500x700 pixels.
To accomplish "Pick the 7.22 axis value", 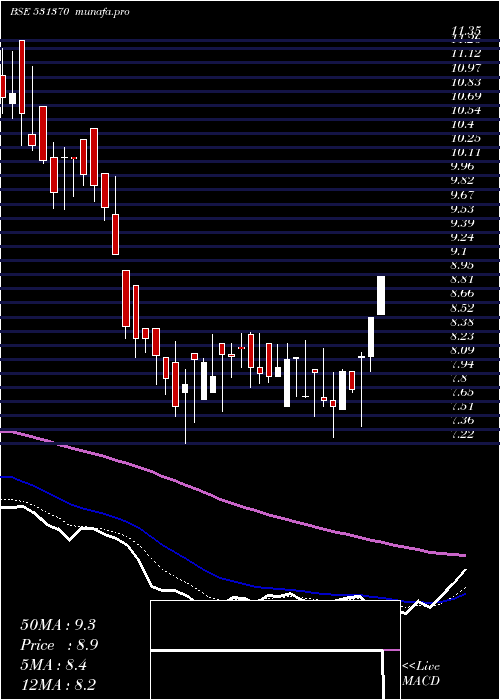I will [x=462, y=433].
